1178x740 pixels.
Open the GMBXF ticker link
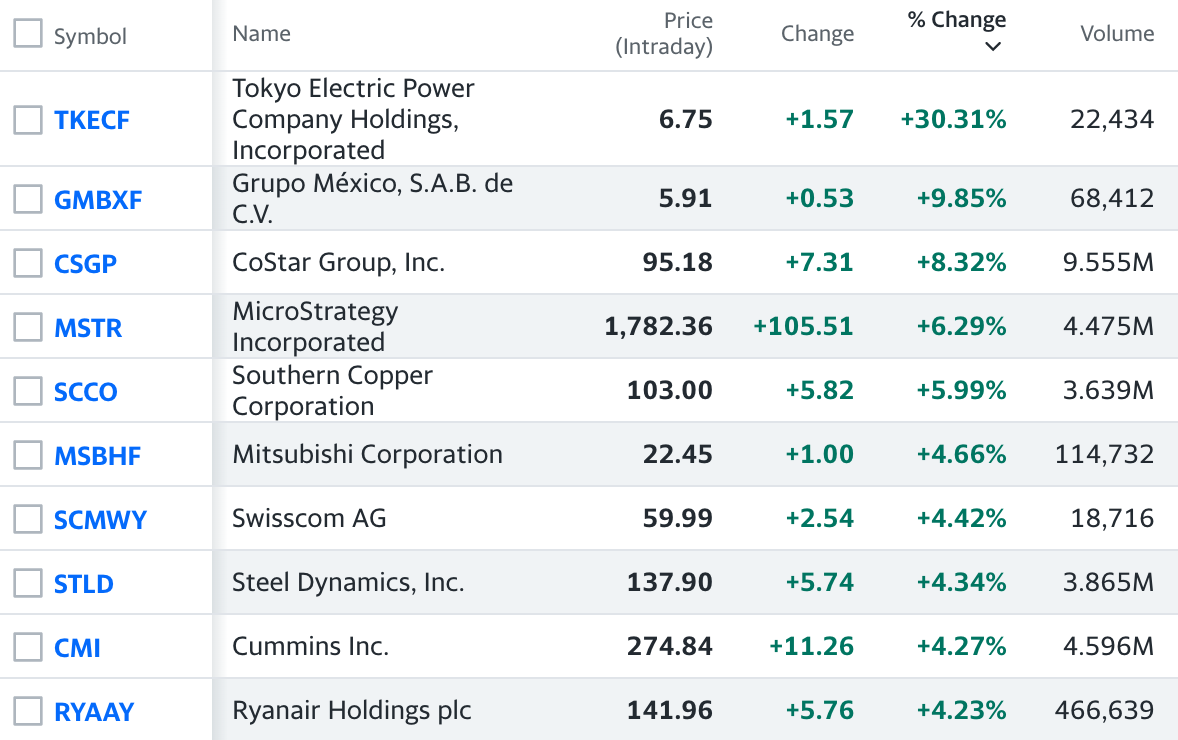(98, 200)
